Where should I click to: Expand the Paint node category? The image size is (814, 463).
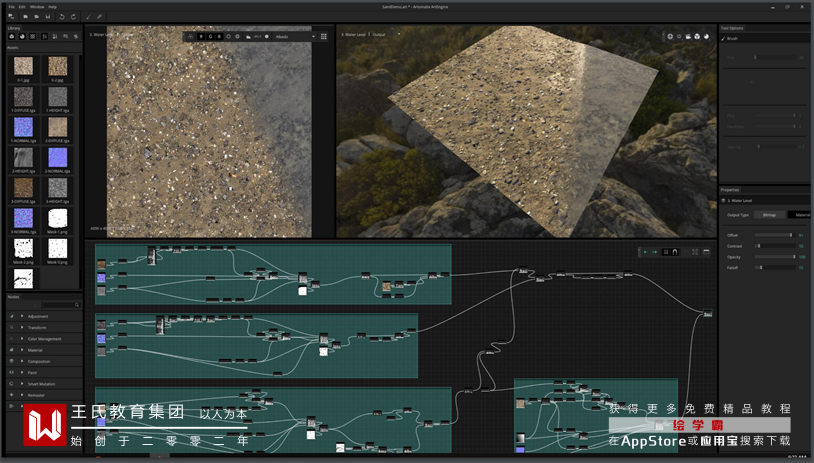coord(22,373)
